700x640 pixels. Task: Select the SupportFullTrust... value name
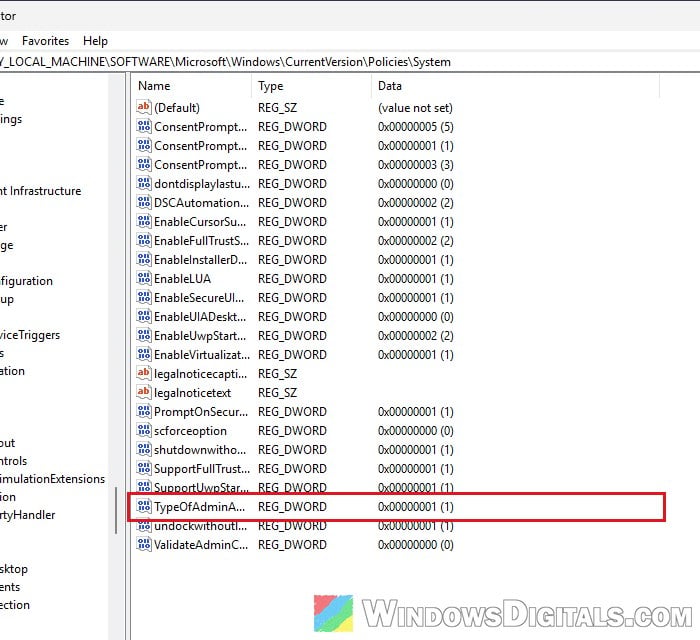(202, 469)
